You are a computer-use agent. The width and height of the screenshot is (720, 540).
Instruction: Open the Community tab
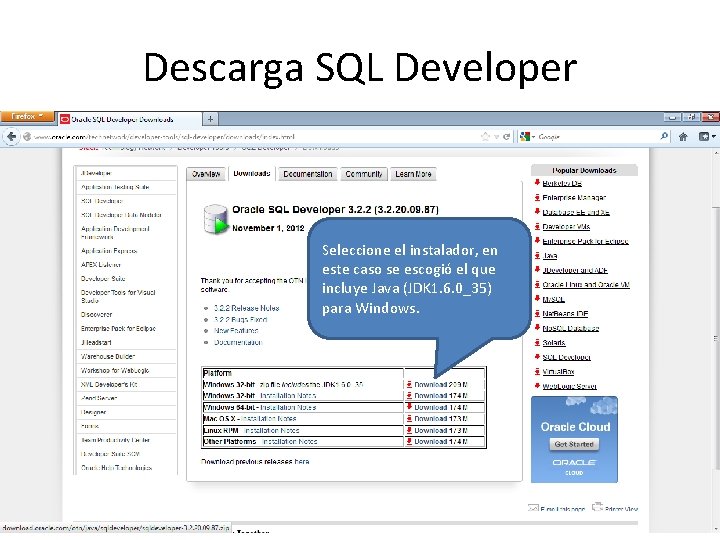tap(364, 174)
